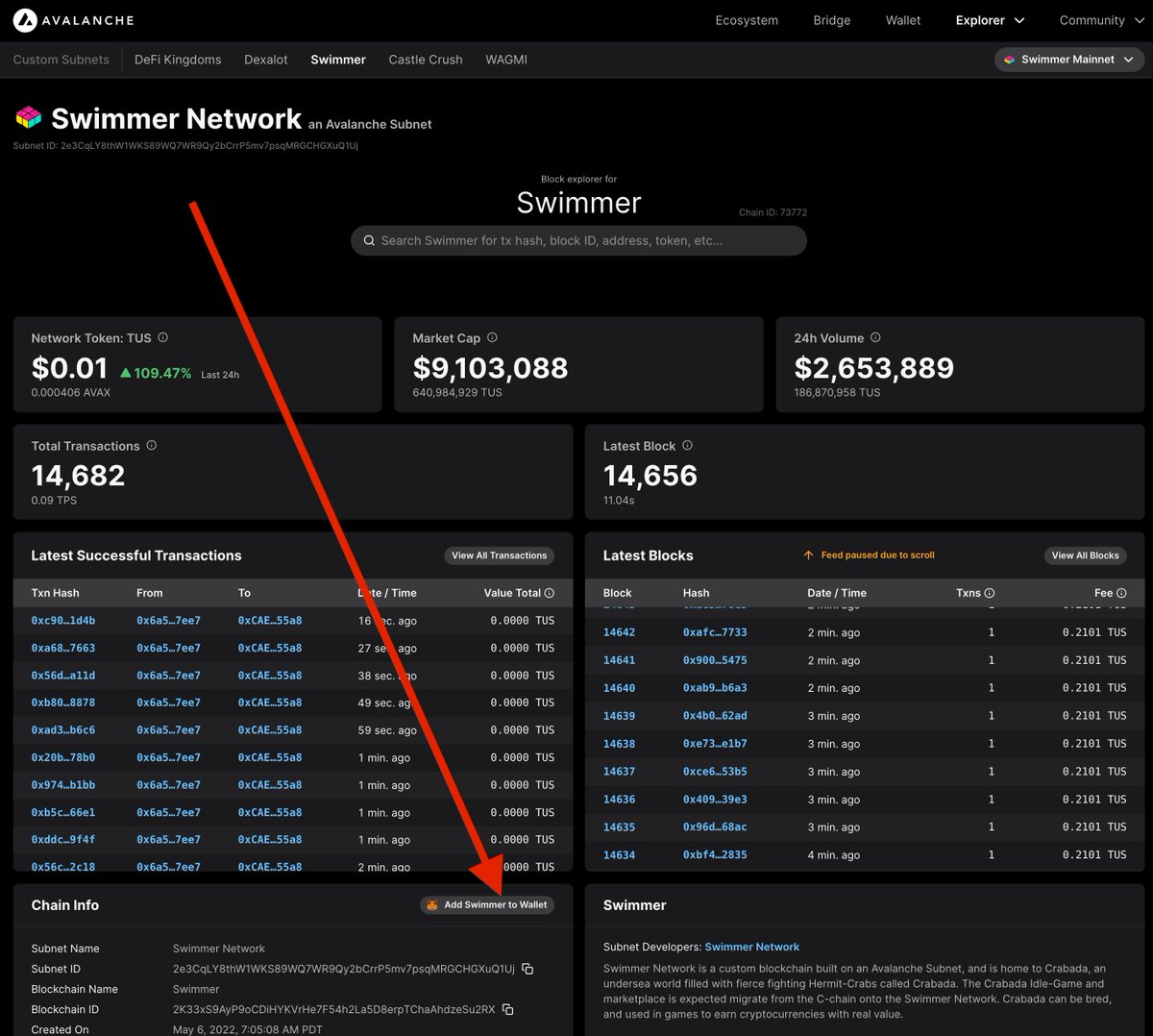Show Total Transactions info icon
Image resolution: width=1153 pixels, height=1036 pixels.
point(152,445)
